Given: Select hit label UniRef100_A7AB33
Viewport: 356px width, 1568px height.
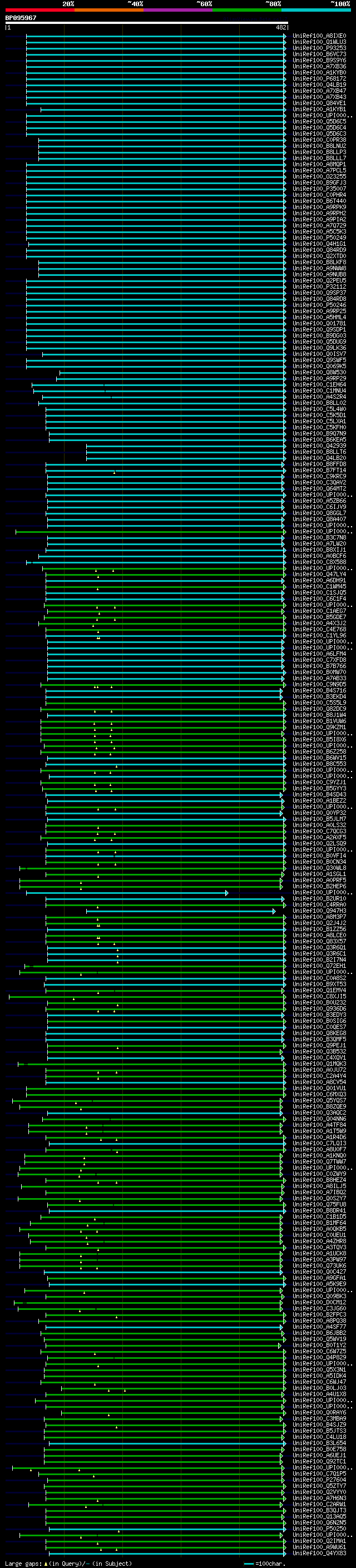Looking at the screenshot, I should click(319, 678).
